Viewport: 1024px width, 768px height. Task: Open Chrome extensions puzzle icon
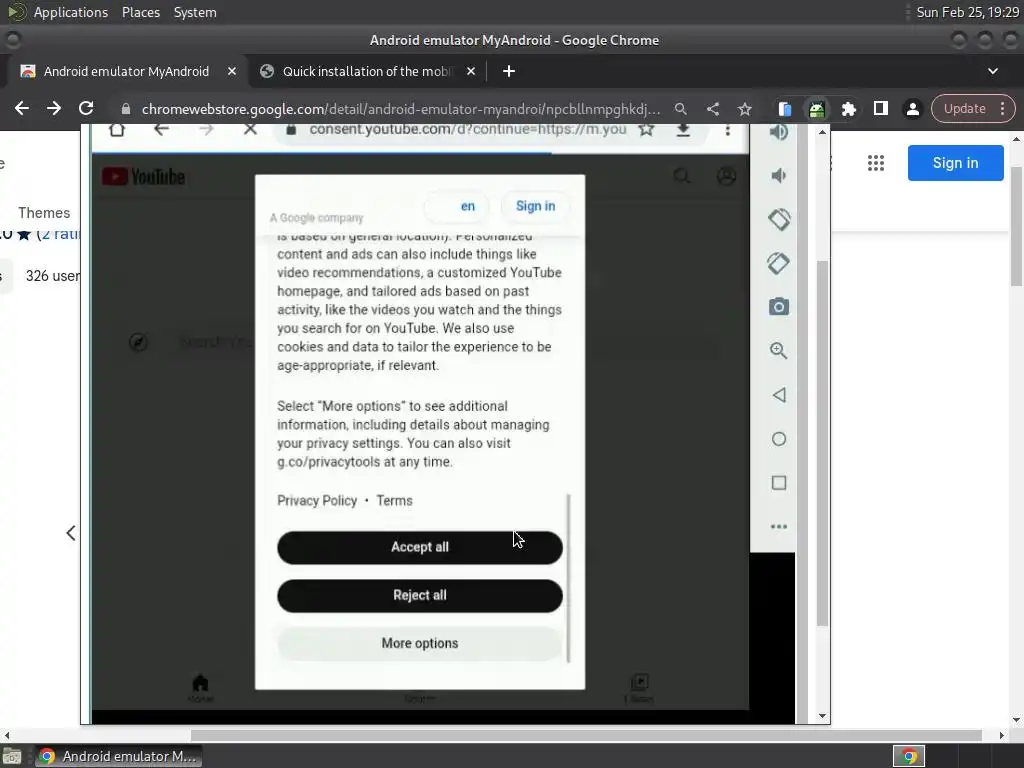coord(848,109)
